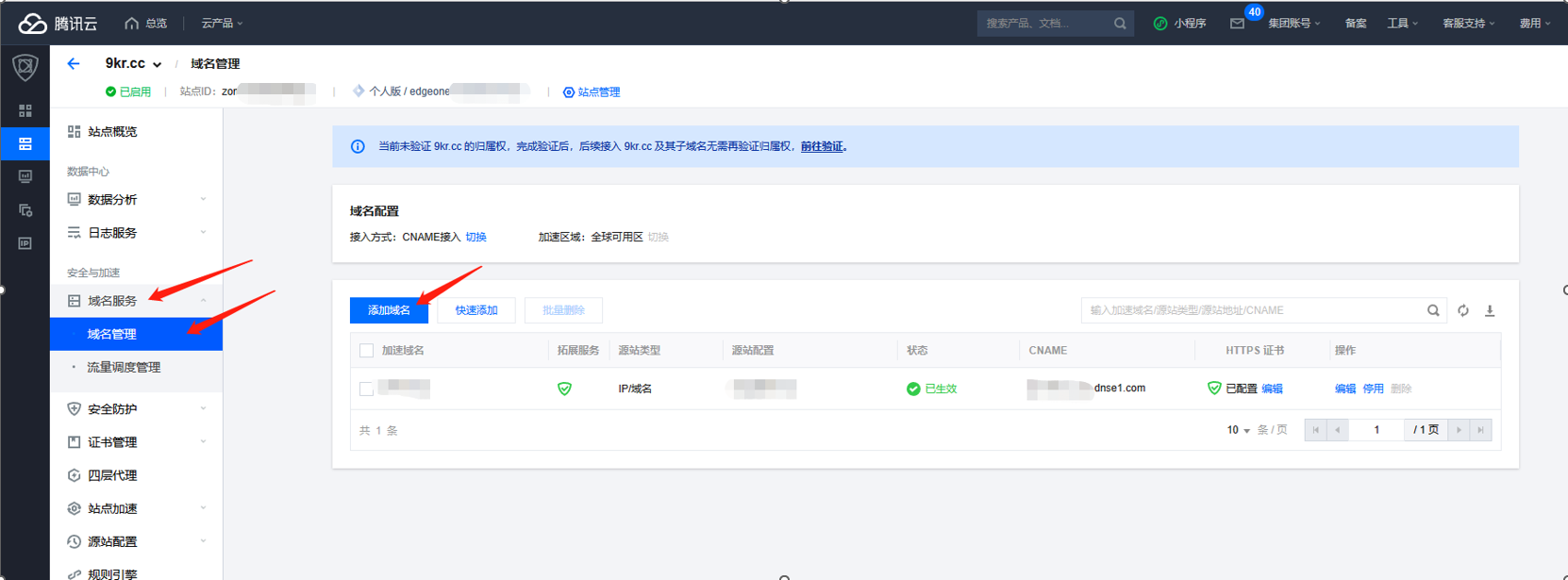
Task: Click the search magnifier in top bar
Action: click(x=1120, y=23)
